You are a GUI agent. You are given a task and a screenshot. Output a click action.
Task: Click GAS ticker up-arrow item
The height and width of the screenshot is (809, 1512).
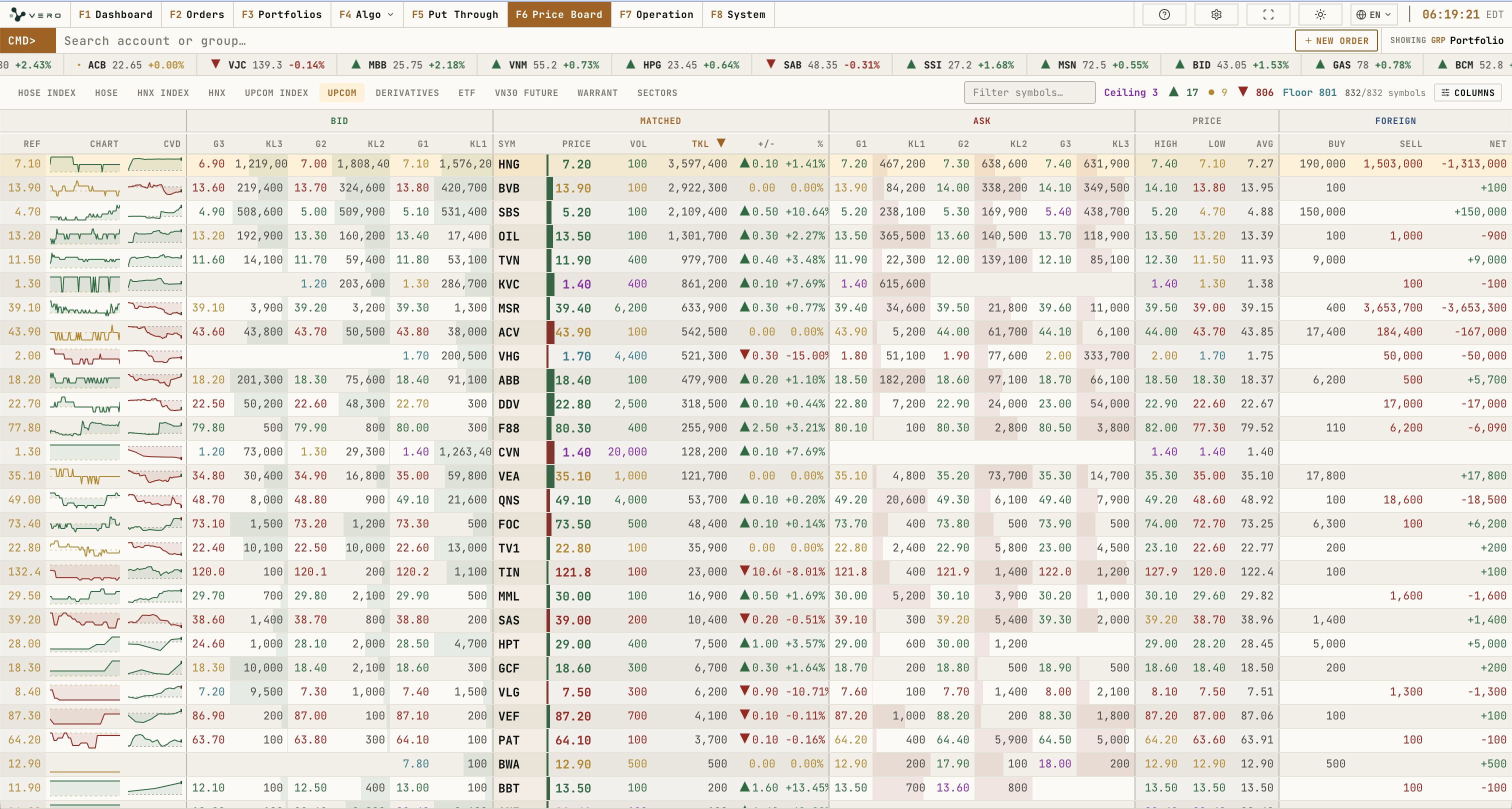[1362, 64]
